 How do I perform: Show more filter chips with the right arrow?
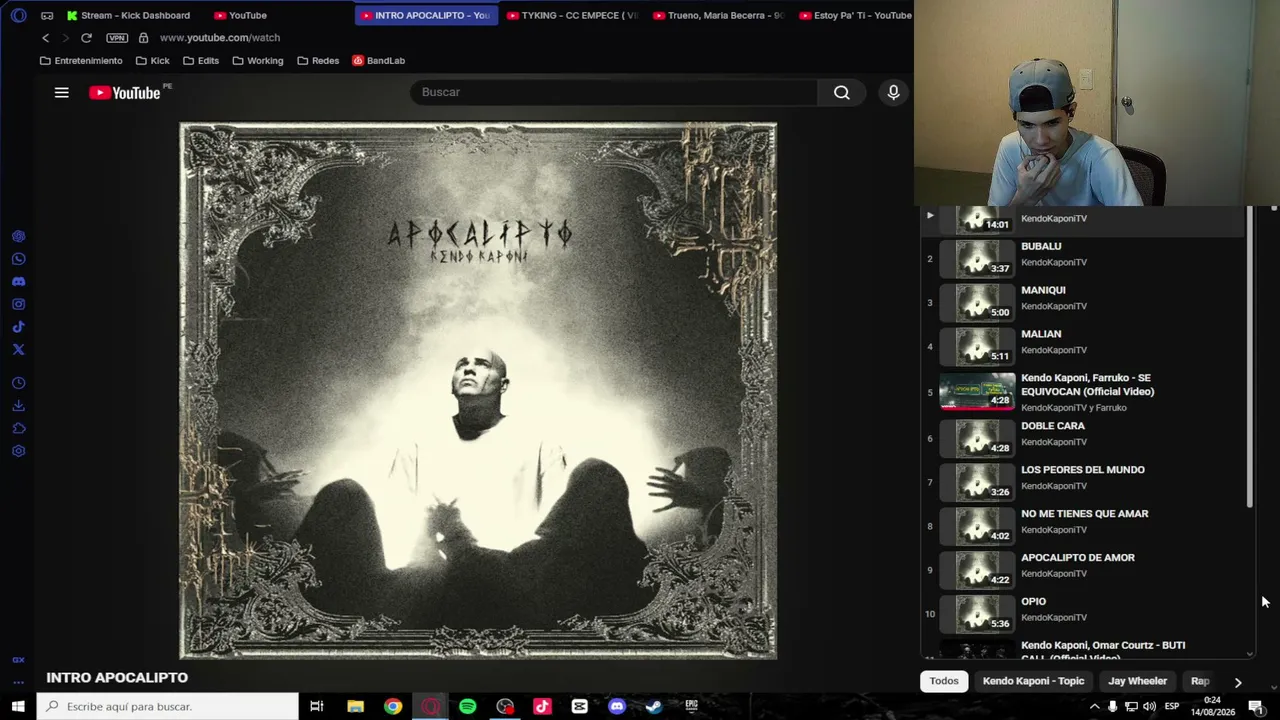pos(1237,682)
